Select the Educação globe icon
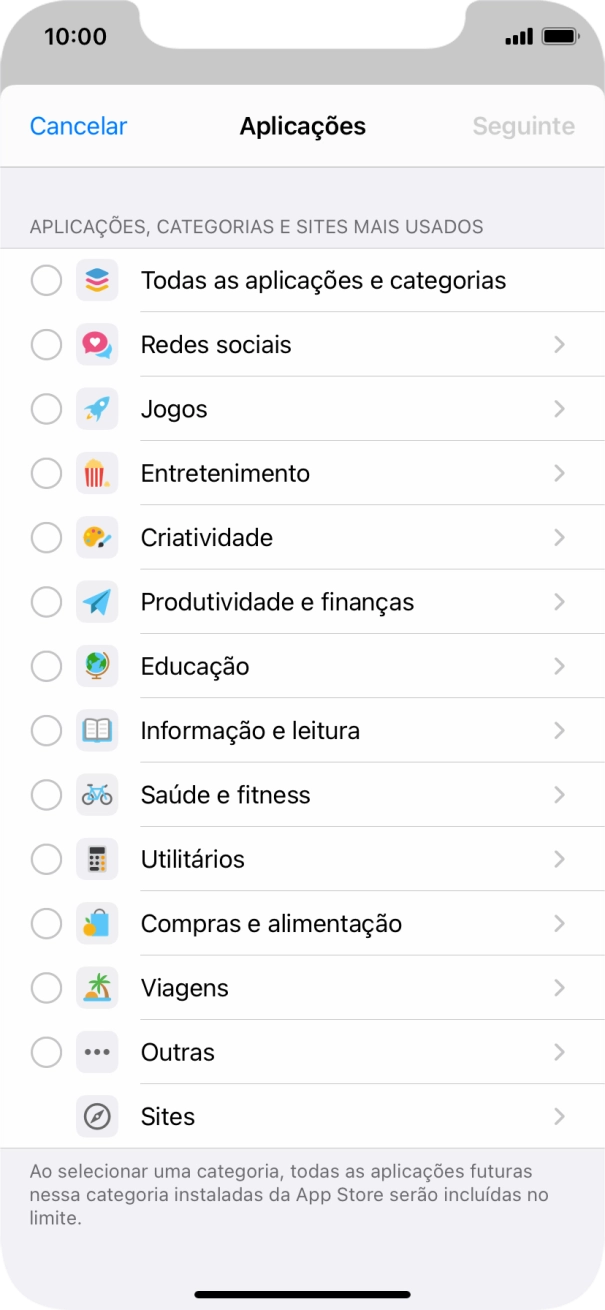 (97, 666)
